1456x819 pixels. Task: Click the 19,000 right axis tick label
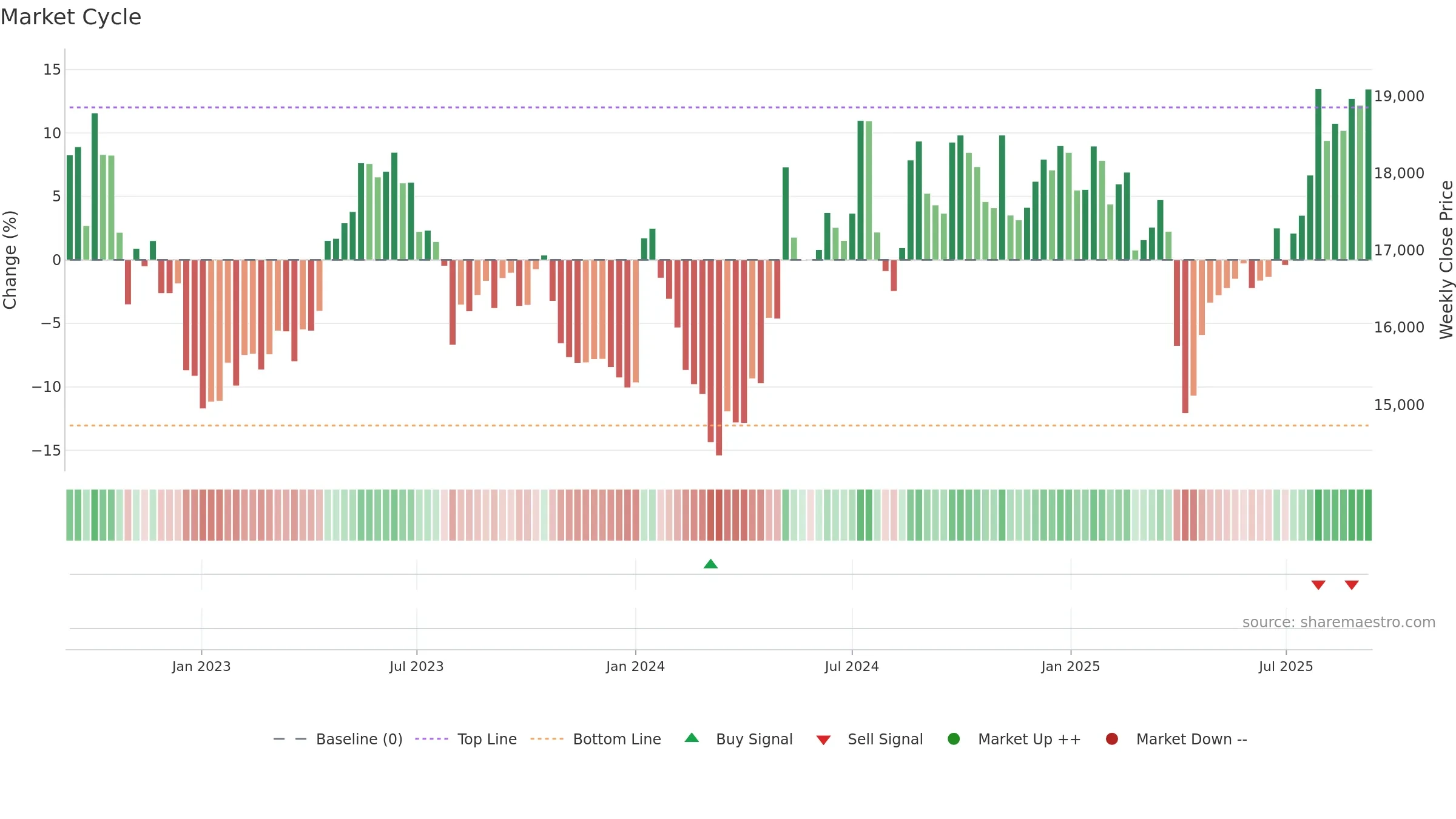[1399, 96]
